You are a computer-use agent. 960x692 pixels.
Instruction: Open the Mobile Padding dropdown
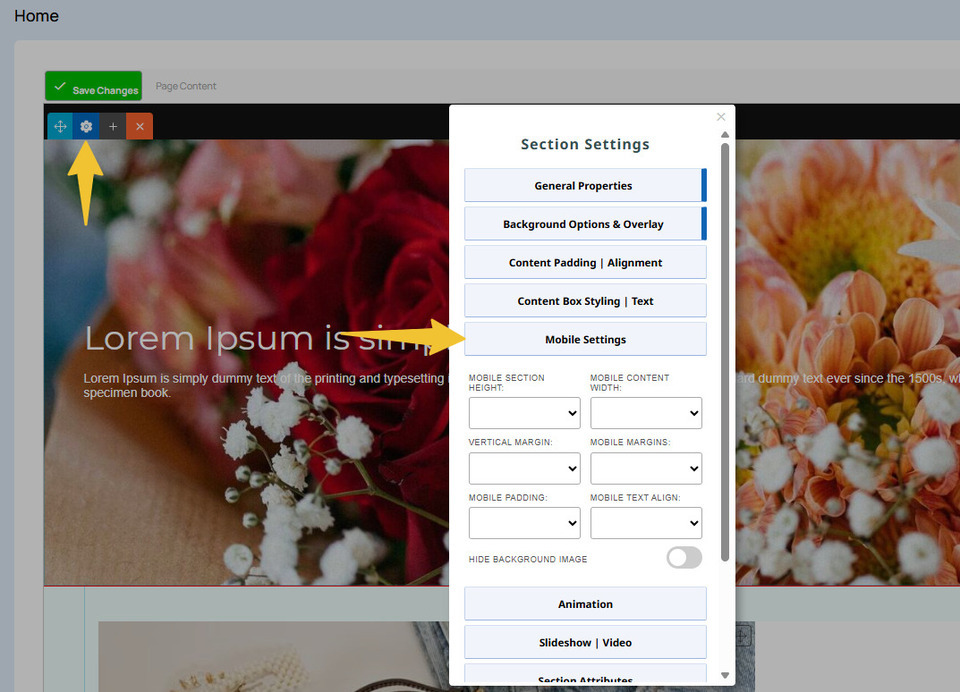point(524,523)
